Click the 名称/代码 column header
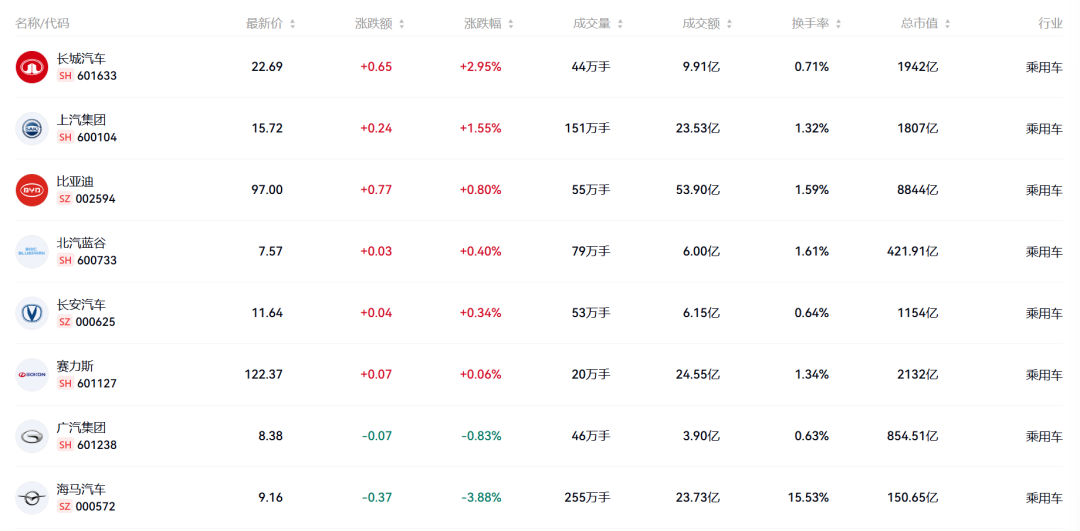Viewport: 1080px width, 531px height. pos(42,23)
